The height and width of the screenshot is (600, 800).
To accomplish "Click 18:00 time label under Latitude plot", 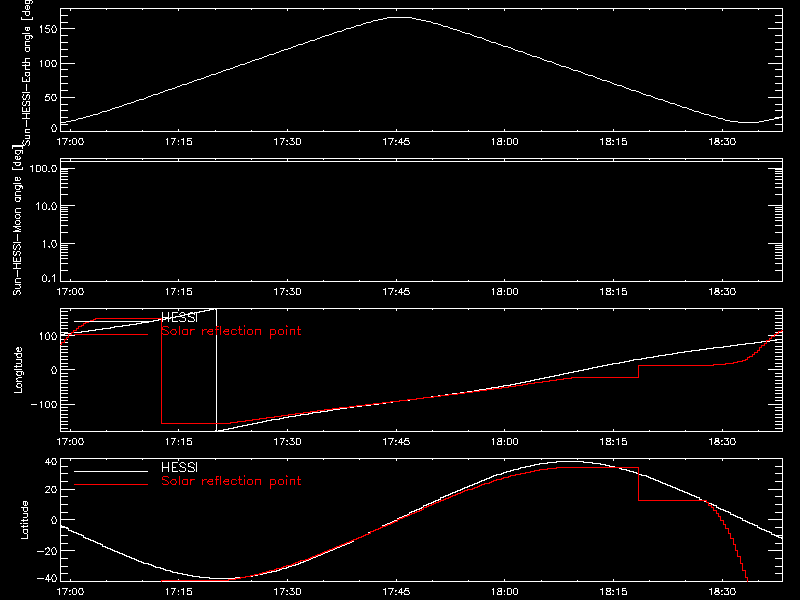I will [505, 592].
